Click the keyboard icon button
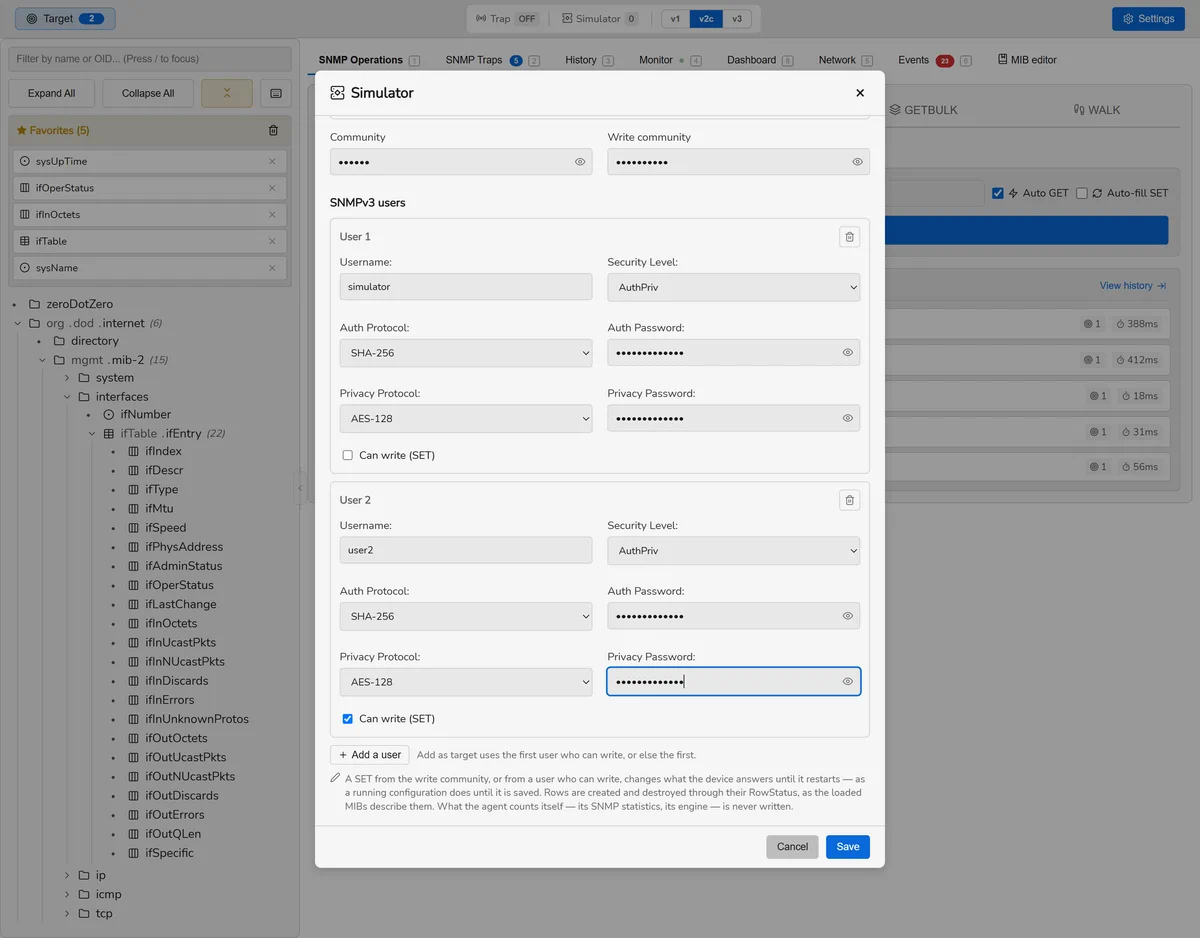Viewport: 1200px width, 938px height. click(275, 93)
